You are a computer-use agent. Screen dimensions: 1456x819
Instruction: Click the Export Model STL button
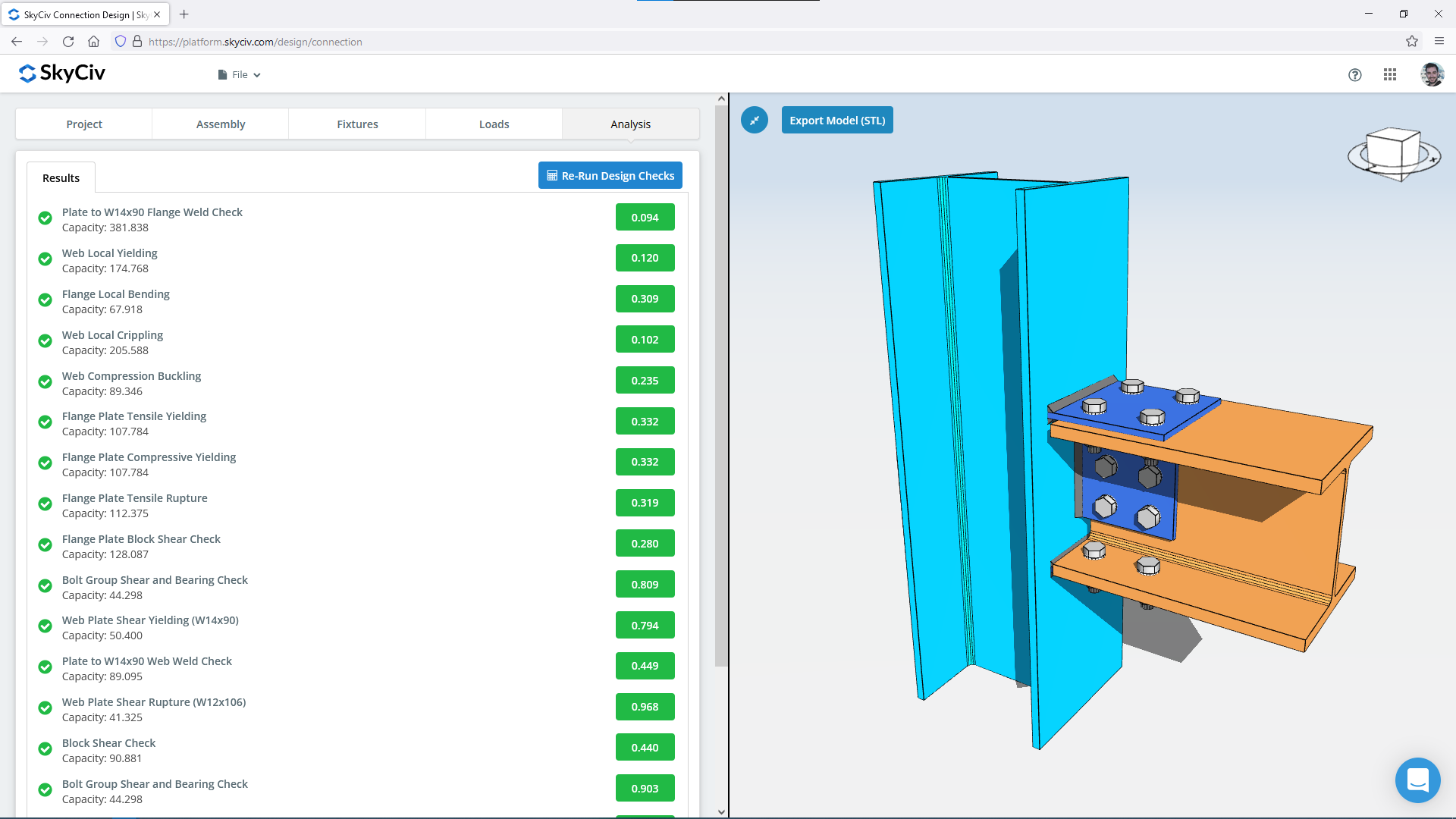(837, 119)
